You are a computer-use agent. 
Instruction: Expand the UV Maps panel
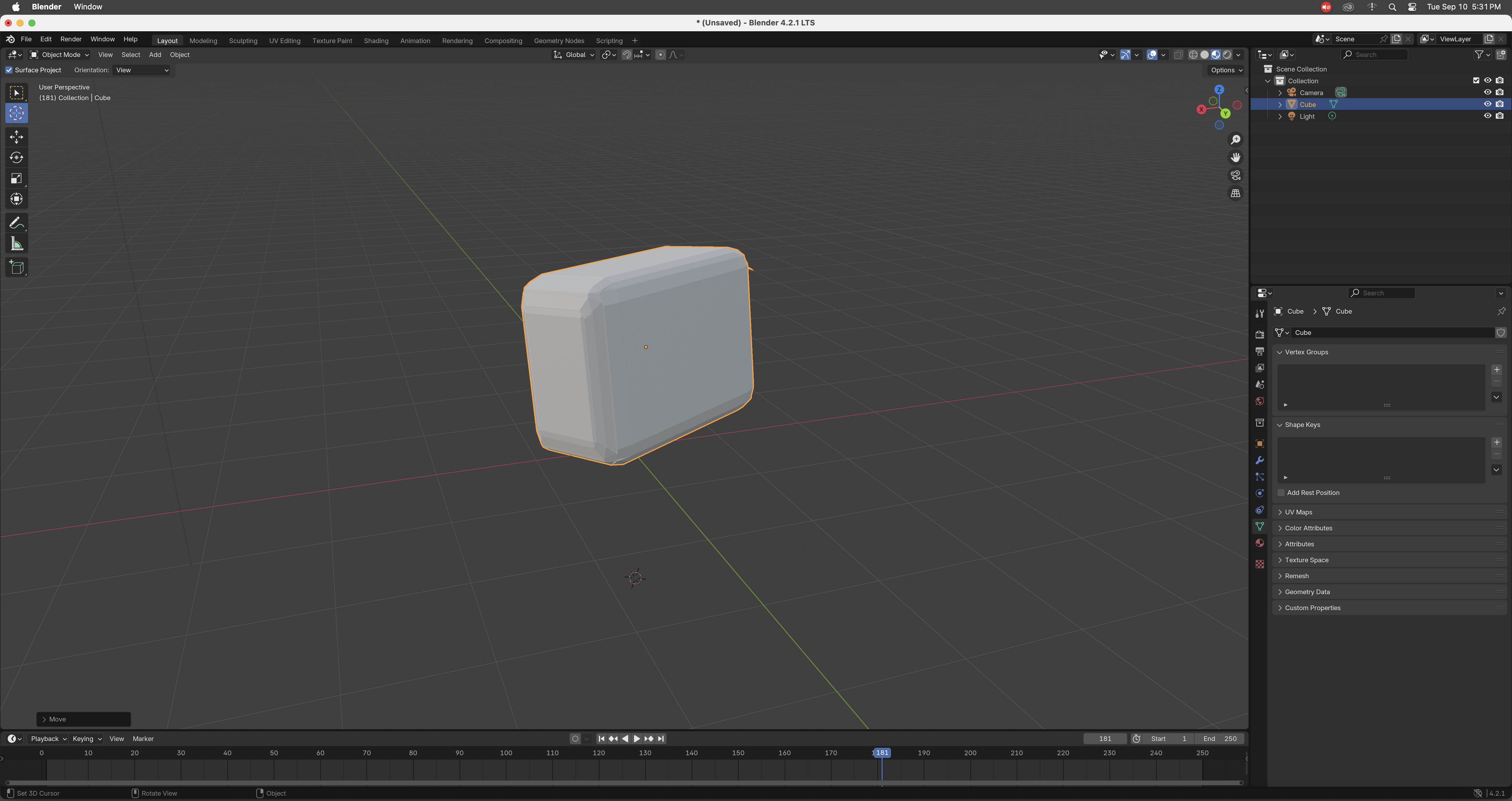[1298, 512]
